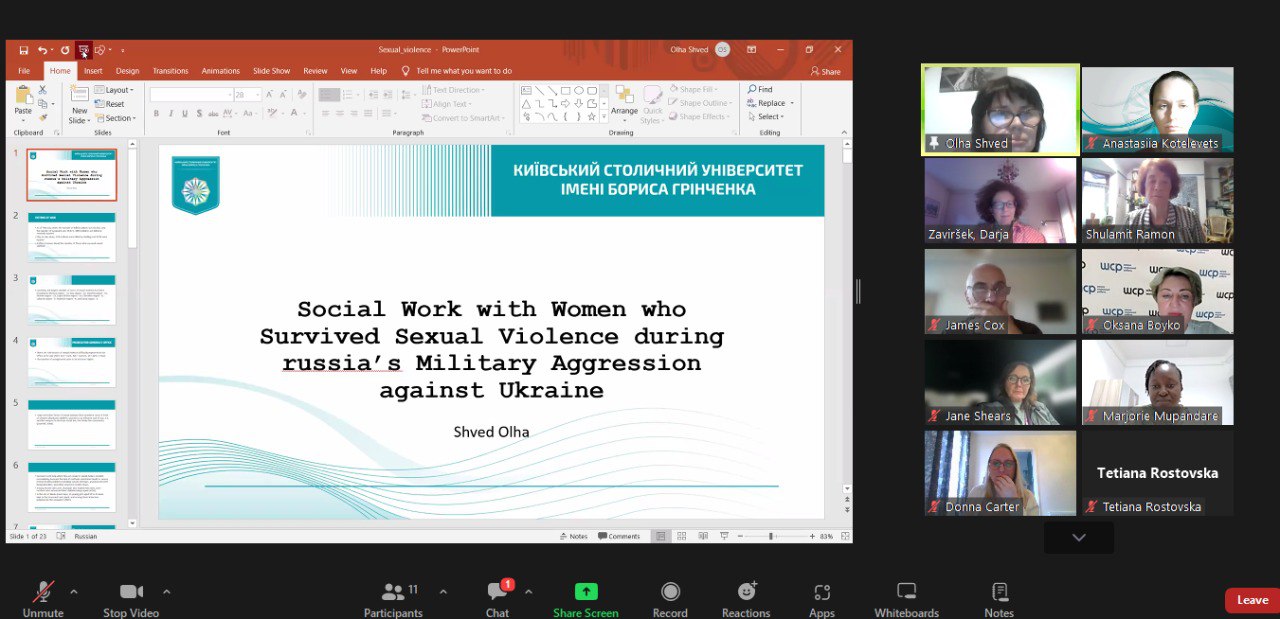Expand more participant videos chevron
Viewport: 1280px width, 619px height.
[x=1078, y=538]
